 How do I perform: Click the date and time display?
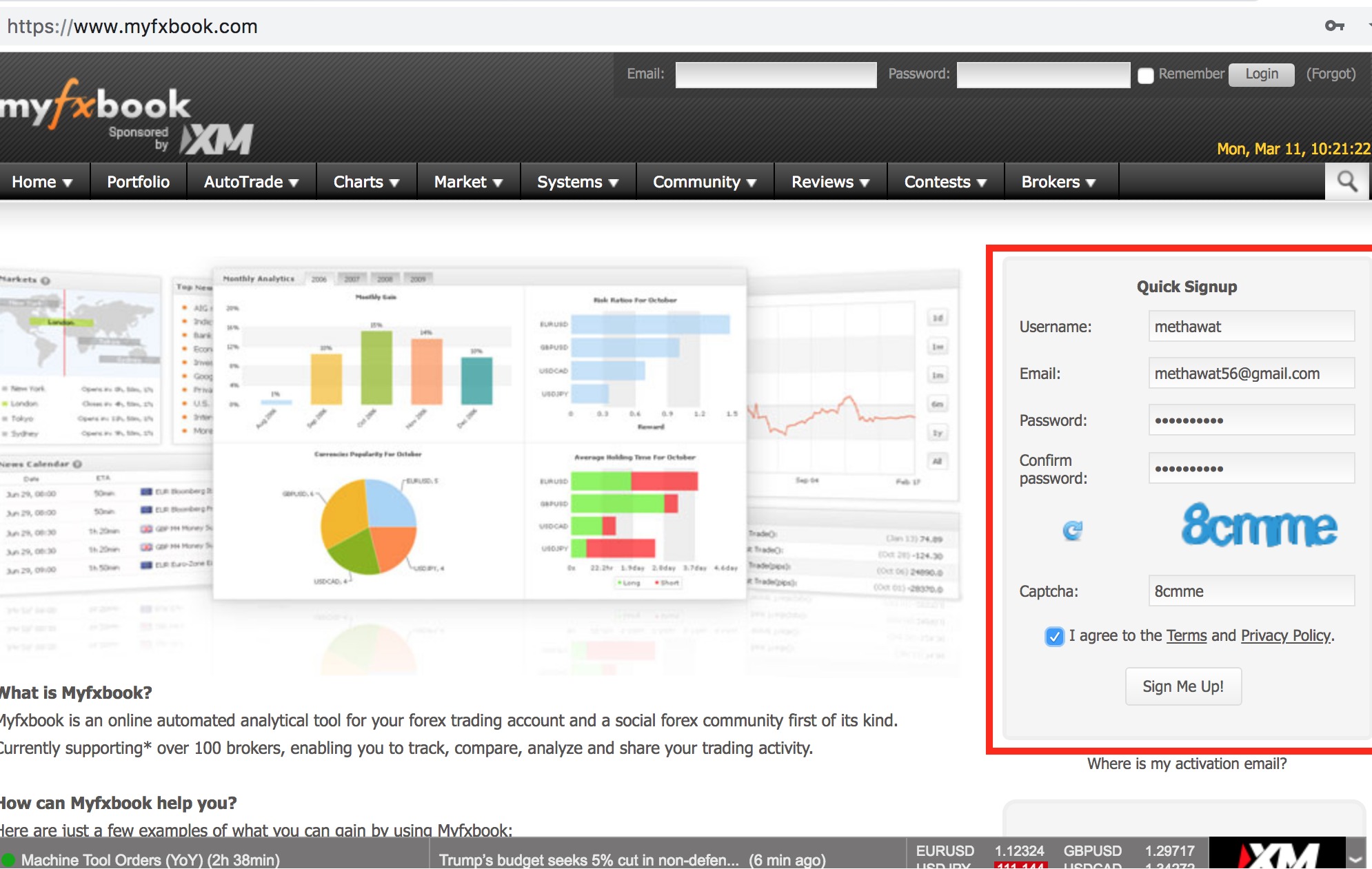1294,149
